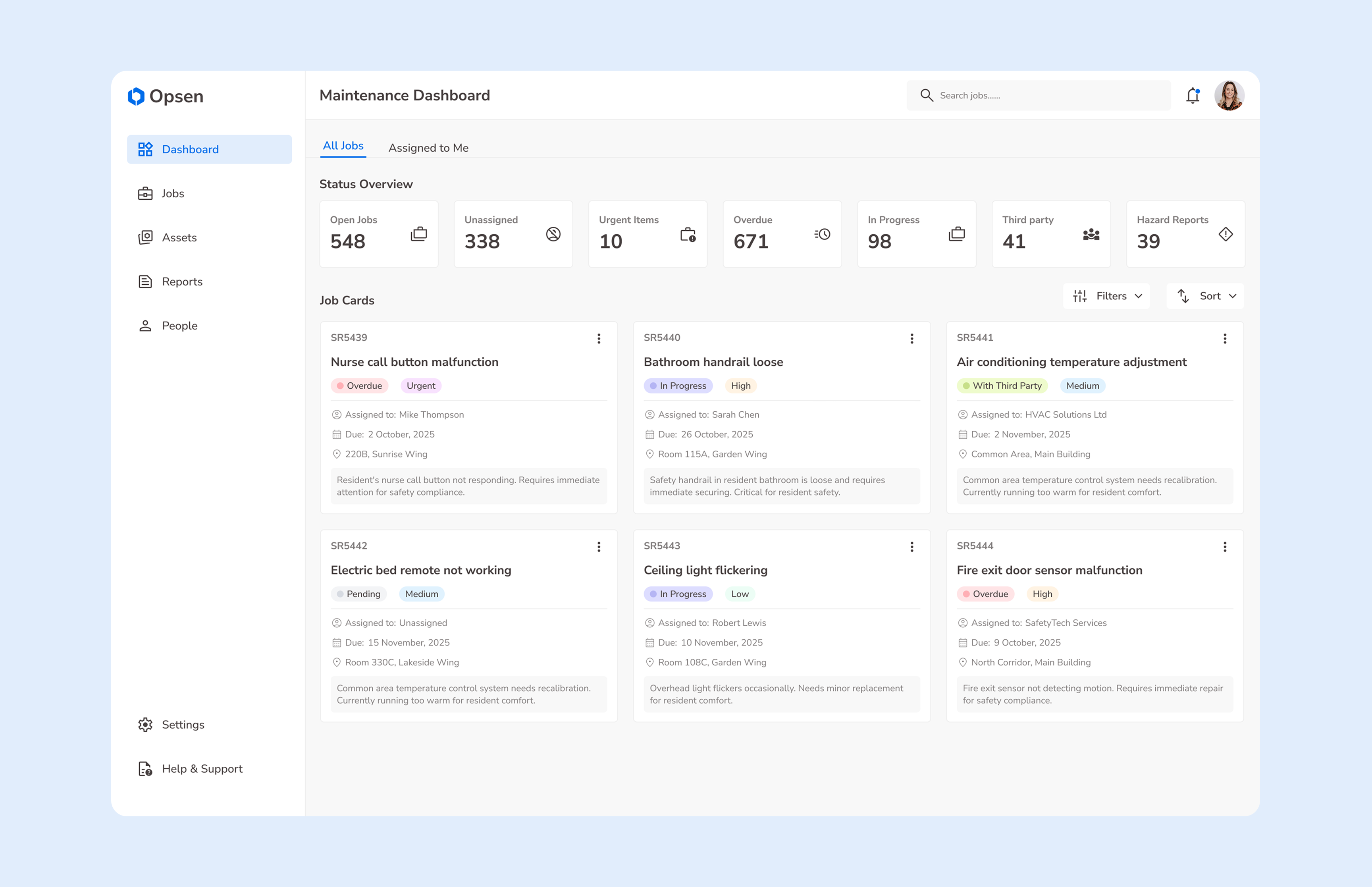Open Reports using its sidebar icon
The image size is (1372, 887).
click(146, 281)
